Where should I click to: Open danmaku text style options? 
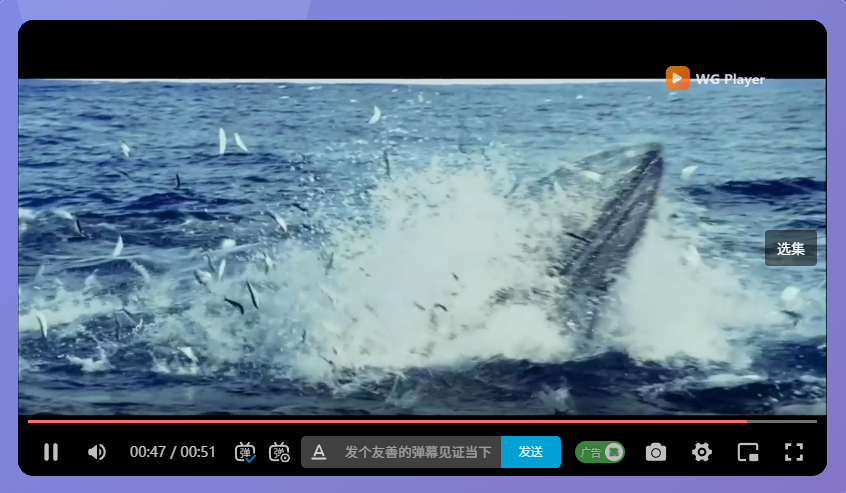click(x=319, y=452)
